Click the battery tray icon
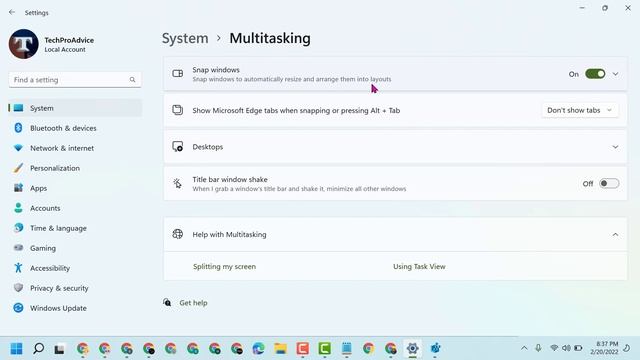The width and height of the screenshot is (640, 360). (578, 348)
